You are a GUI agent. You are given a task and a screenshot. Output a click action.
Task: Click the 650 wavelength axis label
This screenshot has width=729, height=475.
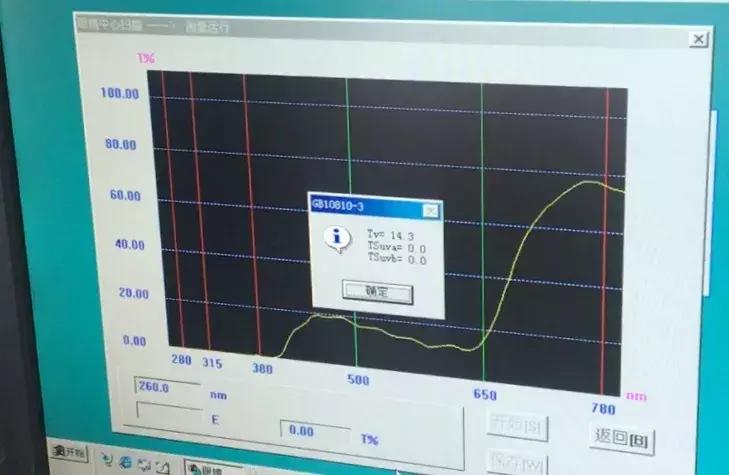(x=485, y=395)
